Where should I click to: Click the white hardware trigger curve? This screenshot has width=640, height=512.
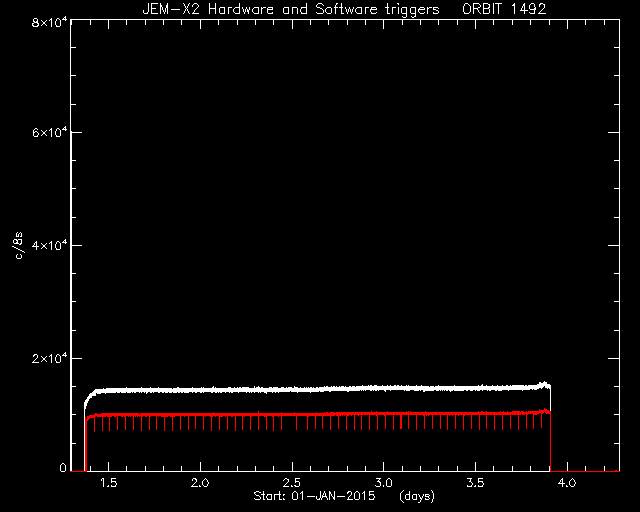(318, 389)
